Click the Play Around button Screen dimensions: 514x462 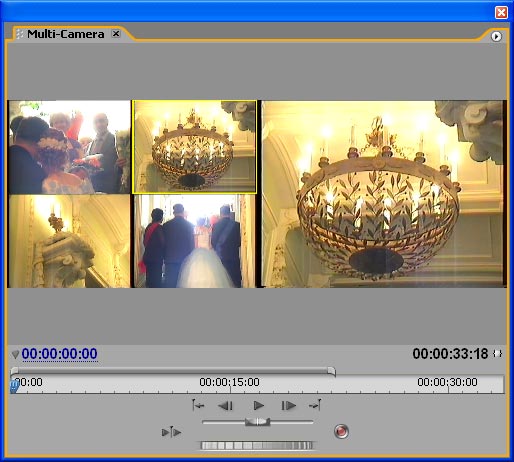171,432
